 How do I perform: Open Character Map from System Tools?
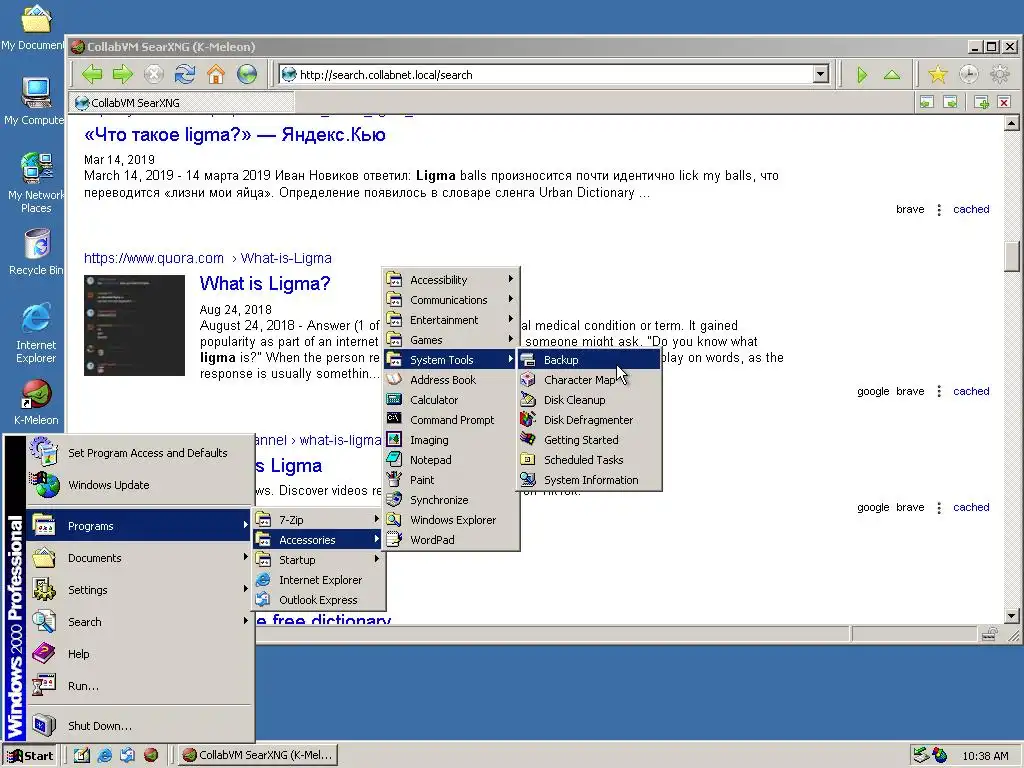point(589,379)
